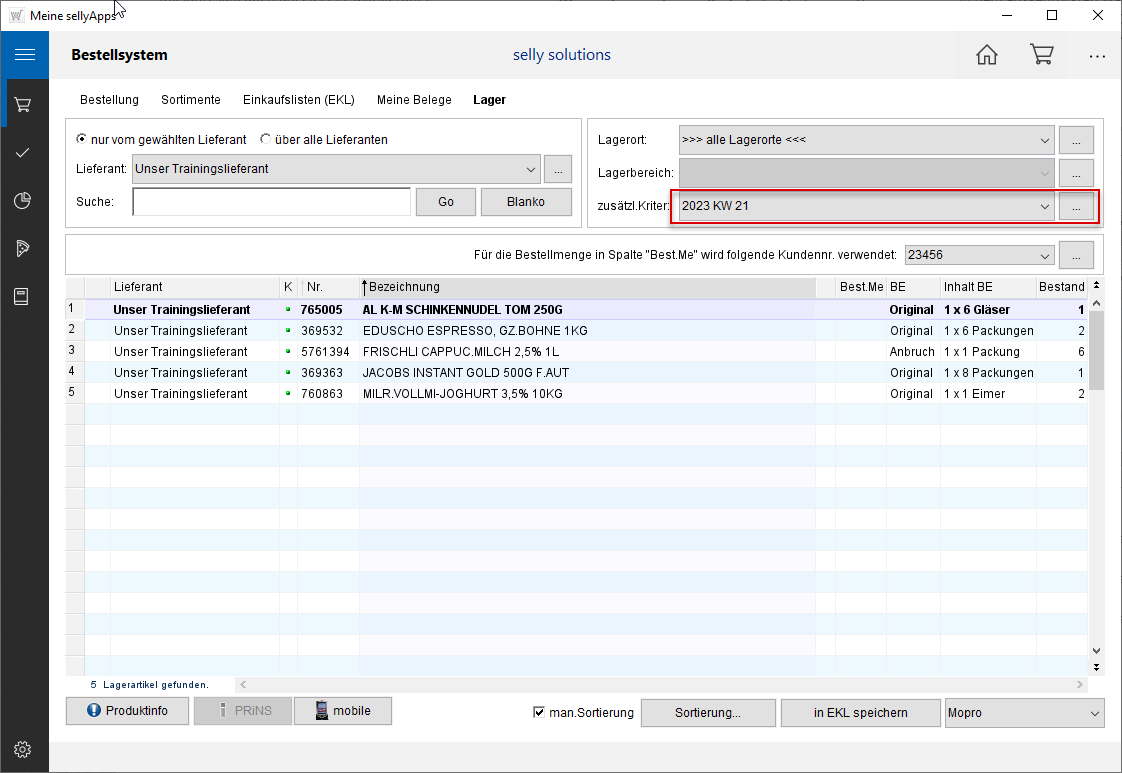This screenshot has height=773, width=1122.
Task: Open settings gear at sidebar bottom
Action: click(24, 749)
